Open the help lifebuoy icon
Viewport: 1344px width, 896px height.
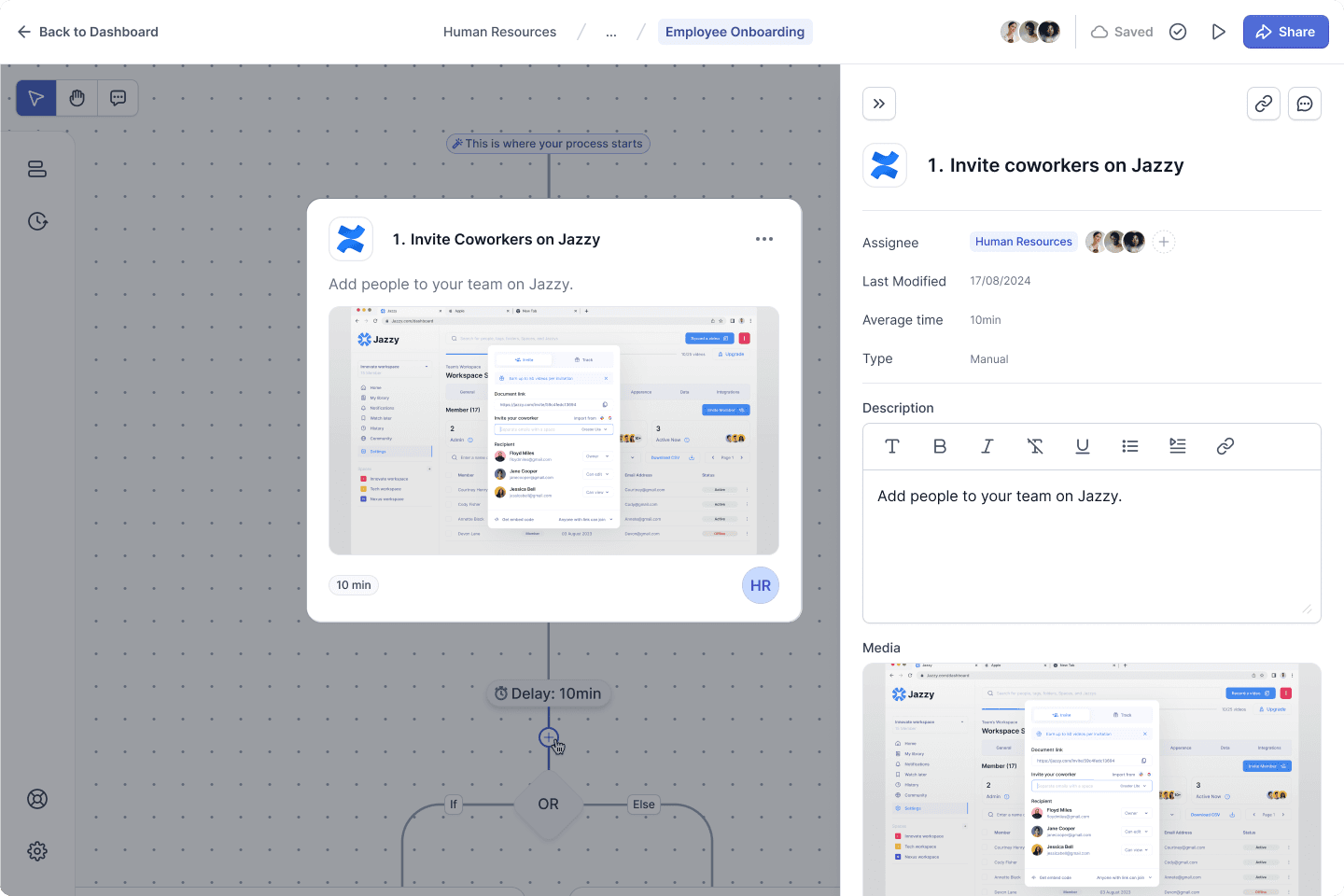tap(37, 799)
